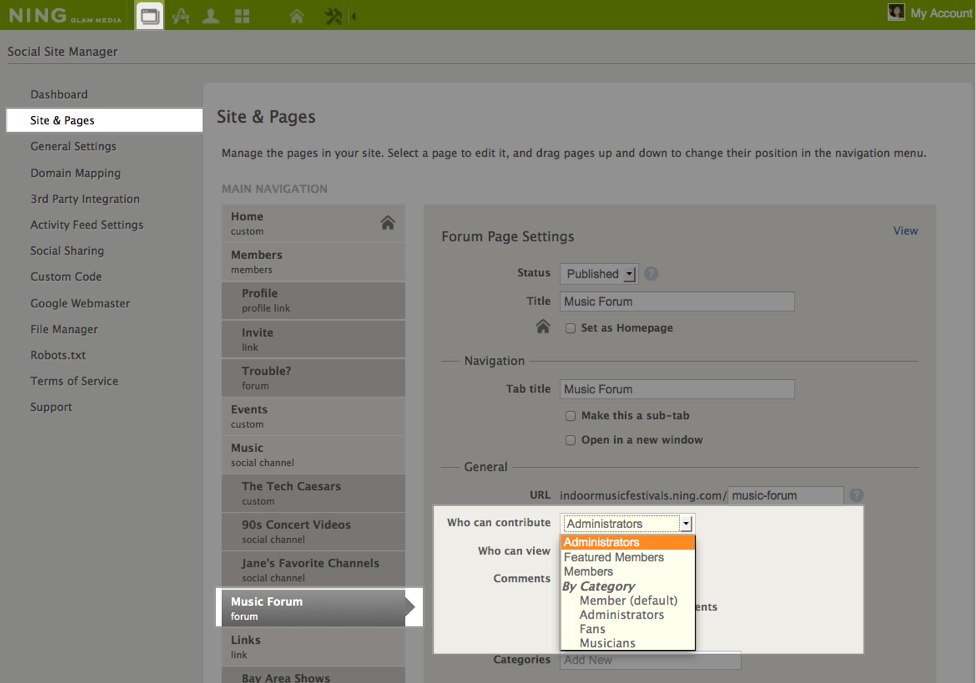This screenshot has width=976, height=683.
Task: Open General Settings in the sidebar
Action: click(73, 146)
